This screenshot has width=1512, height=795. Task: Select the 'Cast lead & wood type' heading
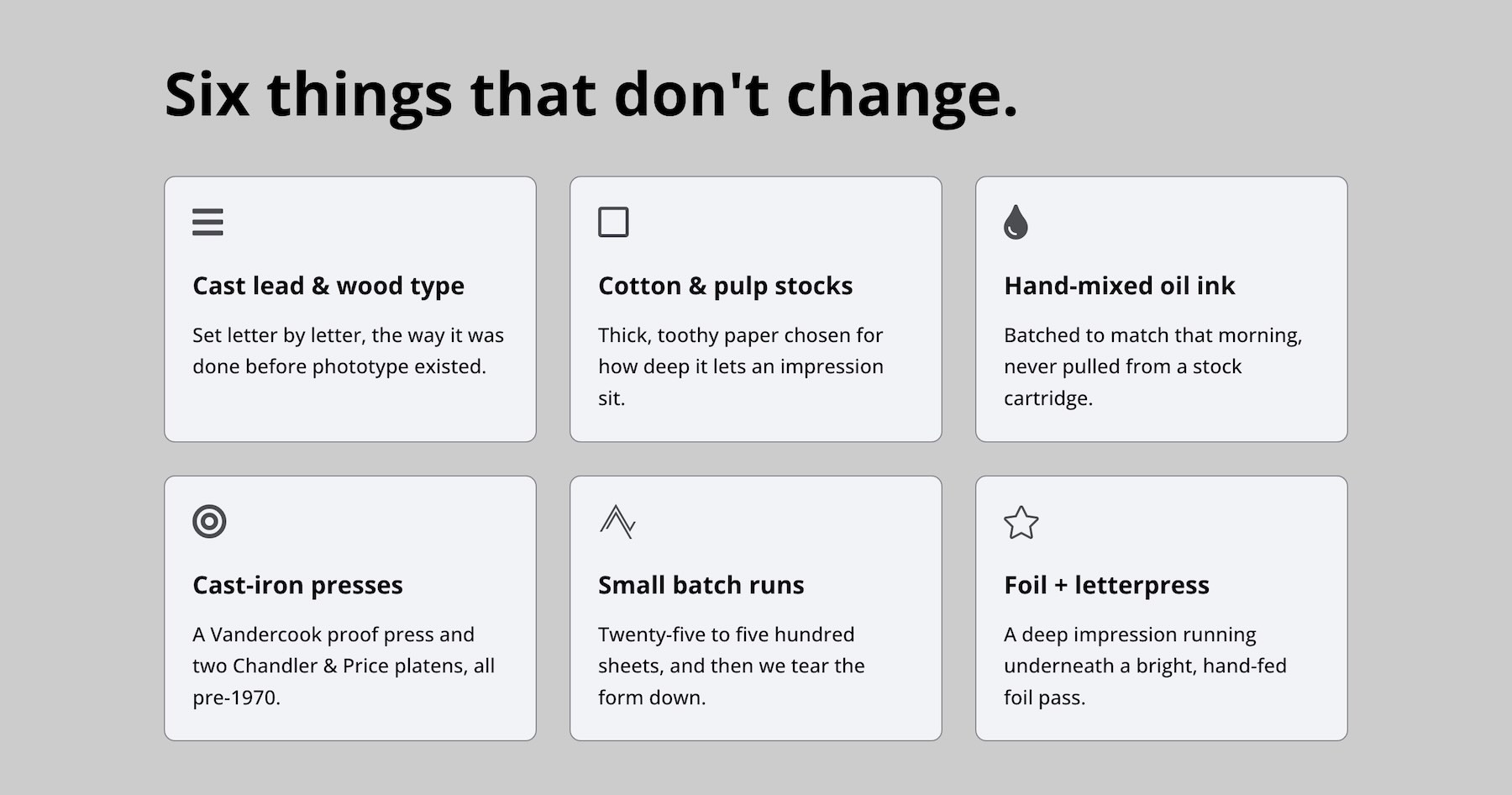(x=328, y=286)
